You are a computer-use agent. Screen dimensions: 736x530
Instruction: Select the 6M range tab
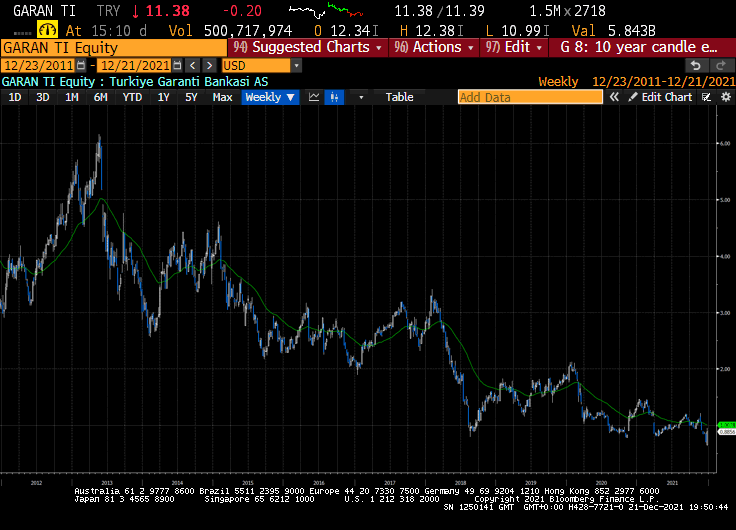[x=100, y=97]
